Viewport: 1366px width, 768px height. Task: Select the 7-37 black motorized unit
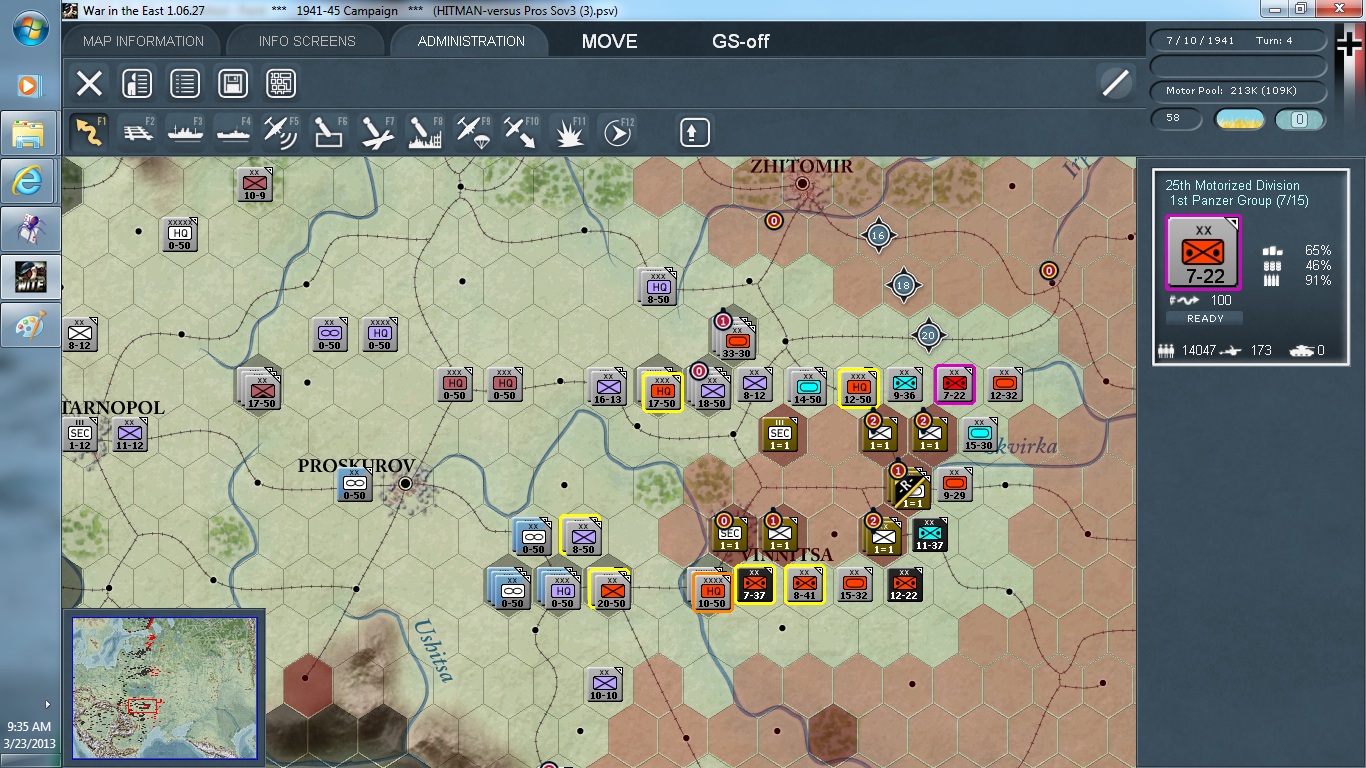pos(755,585)
